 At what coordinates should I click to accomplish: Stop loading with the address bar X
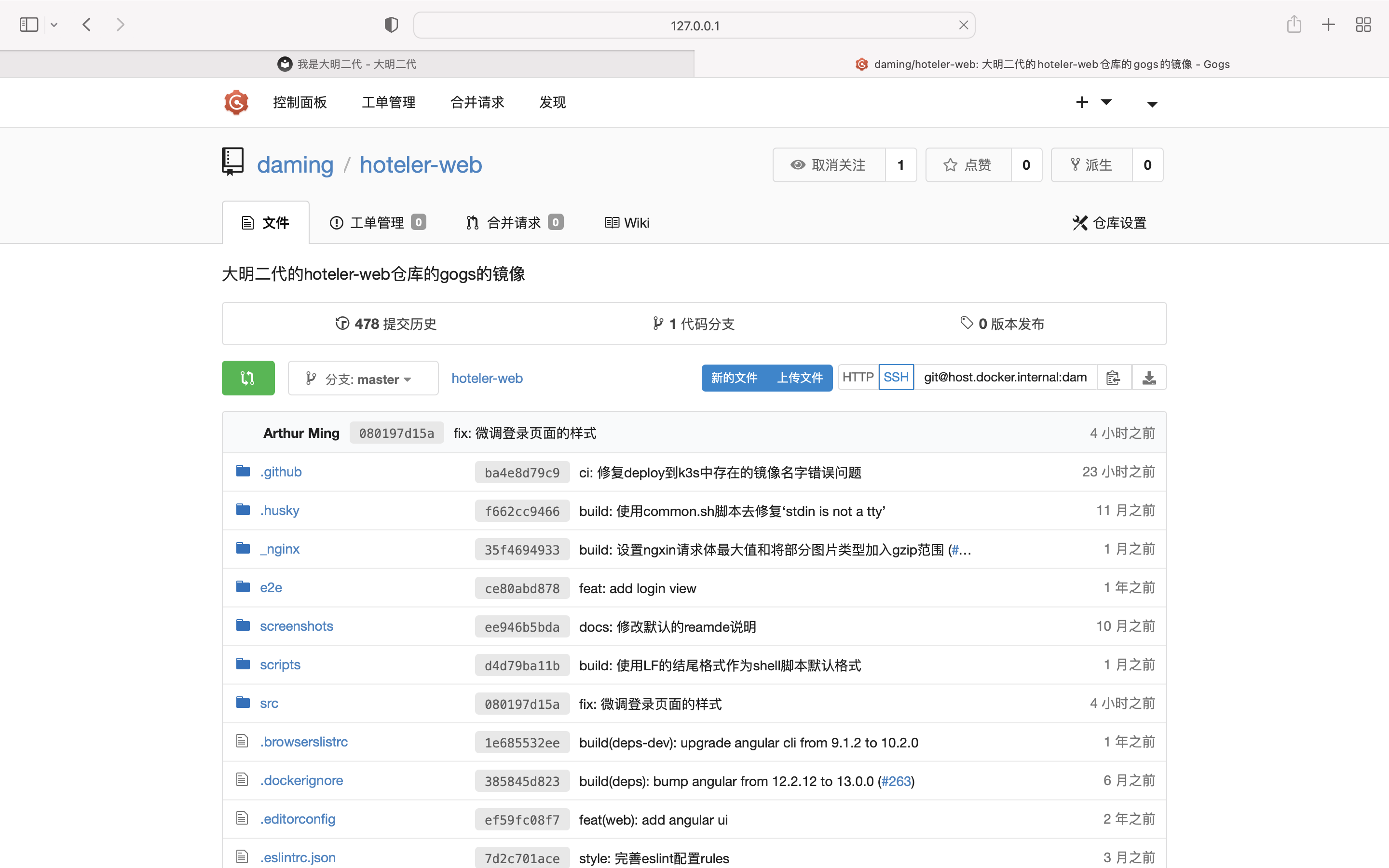click(963, 25)
